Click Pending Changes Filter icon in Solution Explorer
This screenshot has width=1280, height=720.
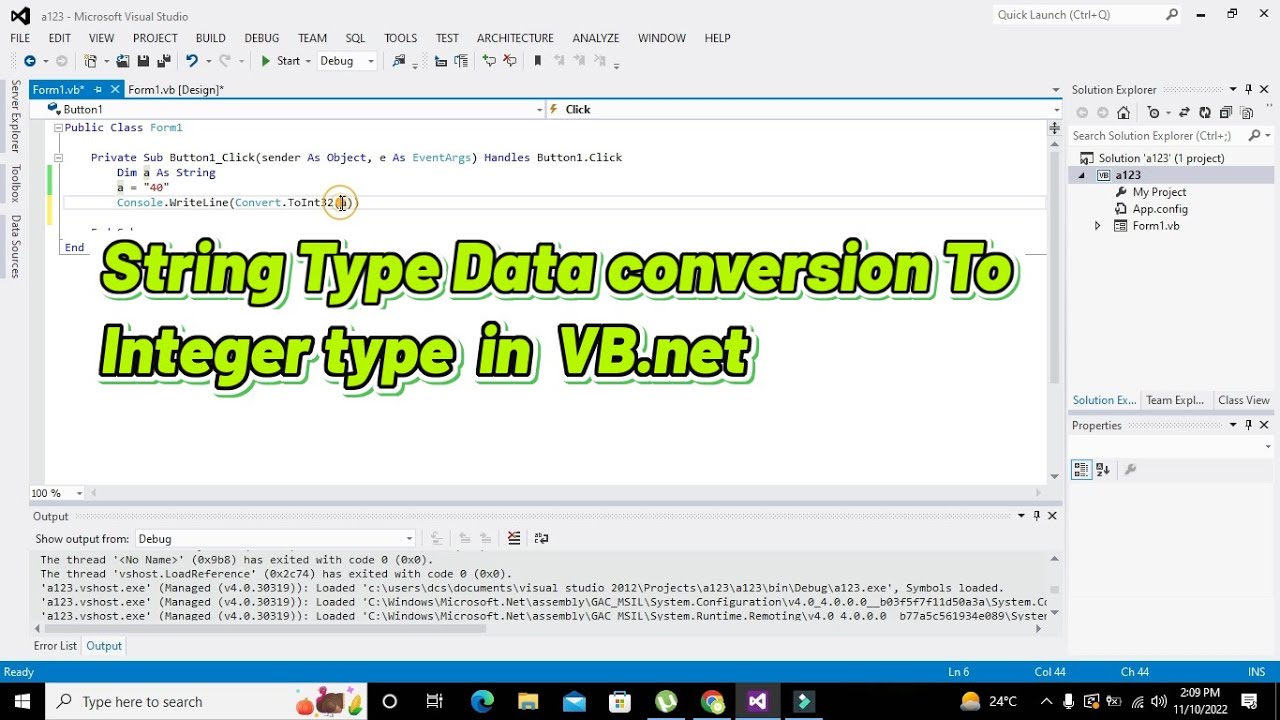pos(1153,113)
